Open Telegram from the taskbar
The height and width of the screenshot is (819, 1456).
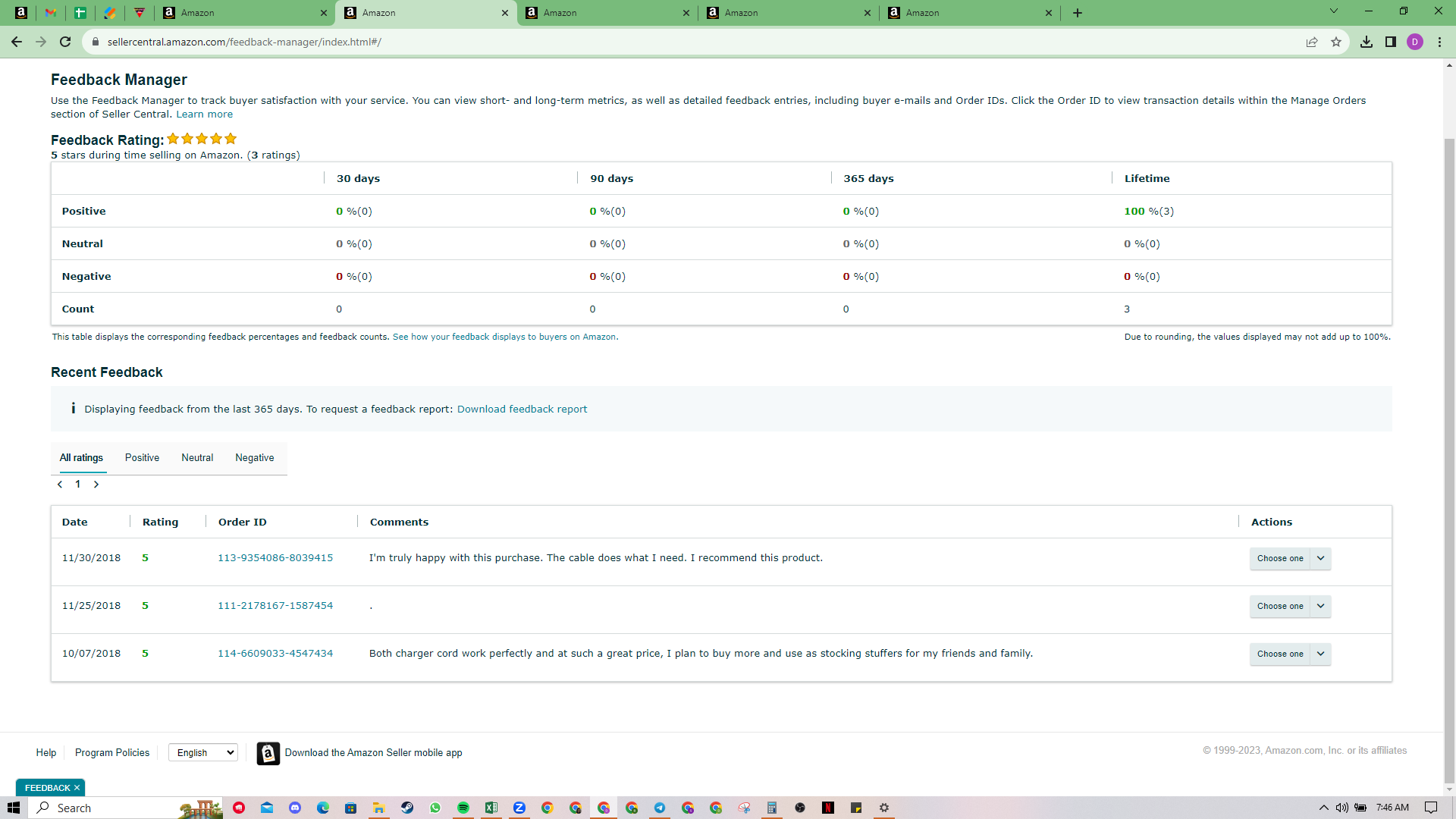660,808
